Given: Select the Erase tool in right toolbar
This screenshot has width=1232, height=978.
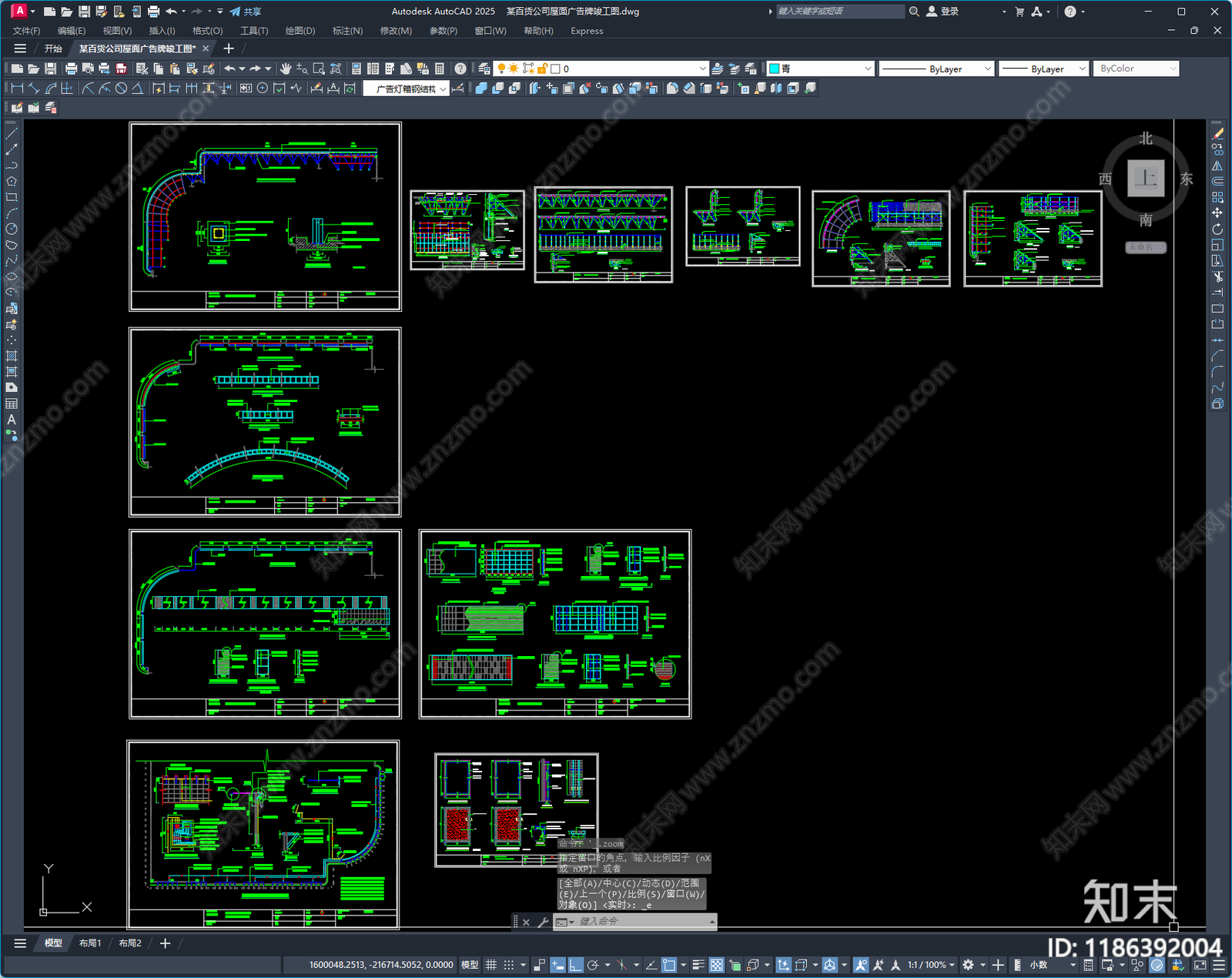Looking at the screenshot, I should click(x=1217, y=134).
